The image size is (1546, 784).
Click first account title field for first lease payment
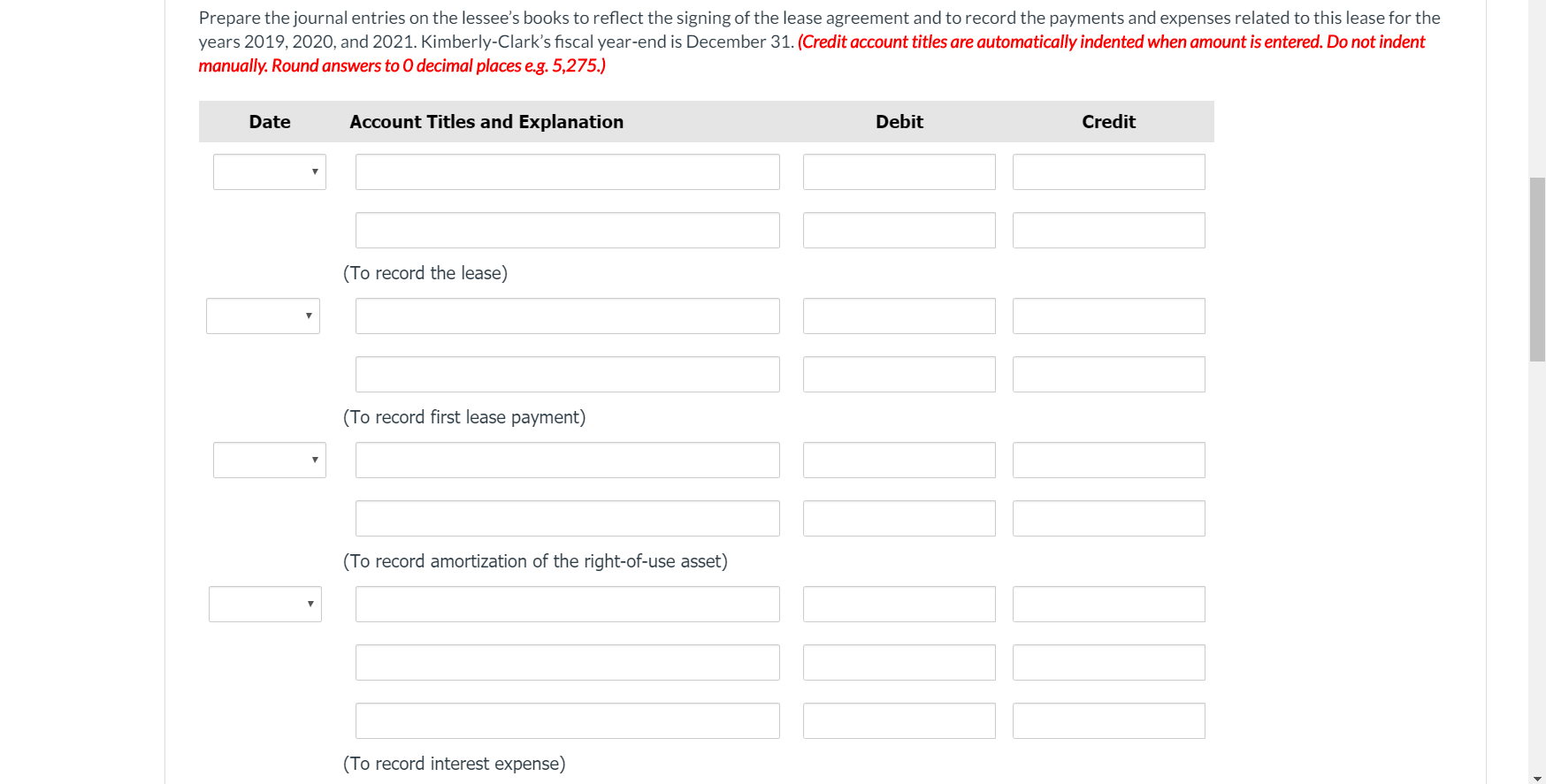click(x=568, y=316)
